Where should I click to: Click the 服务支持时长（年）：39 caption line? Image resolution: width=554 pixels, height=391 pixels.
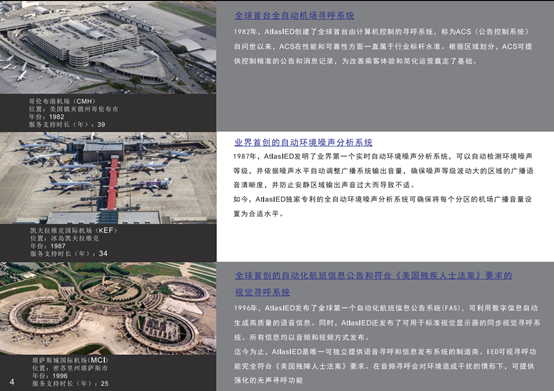(x=67, y=124)
